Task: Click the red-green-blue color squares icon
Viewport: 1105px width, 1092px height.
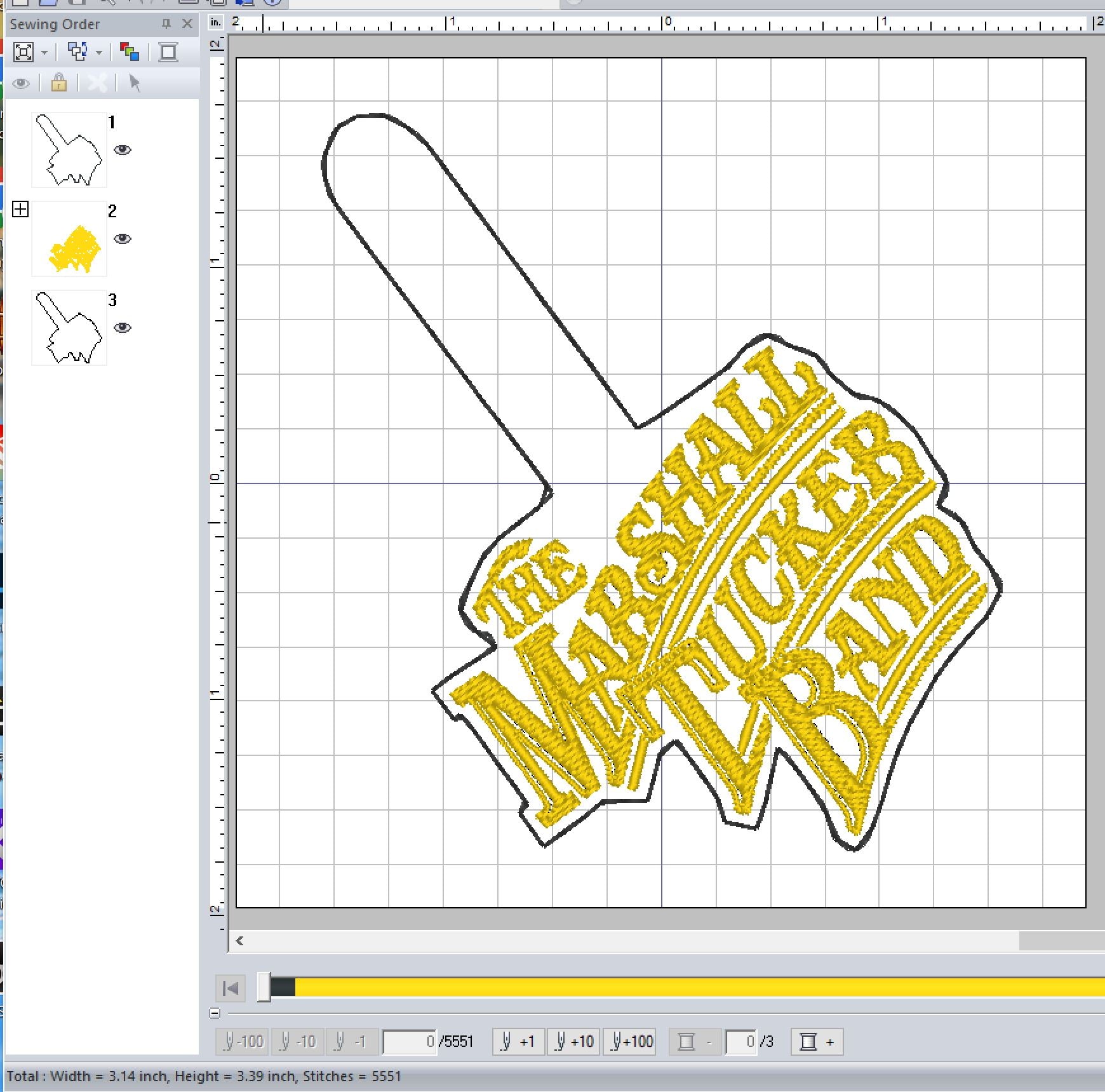Action: point(130,52)
